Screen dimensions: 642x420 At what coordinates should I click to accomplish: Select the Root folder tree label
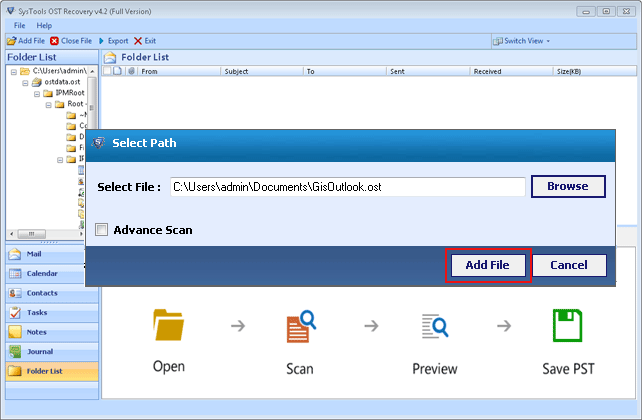click(x=75, y=104)
